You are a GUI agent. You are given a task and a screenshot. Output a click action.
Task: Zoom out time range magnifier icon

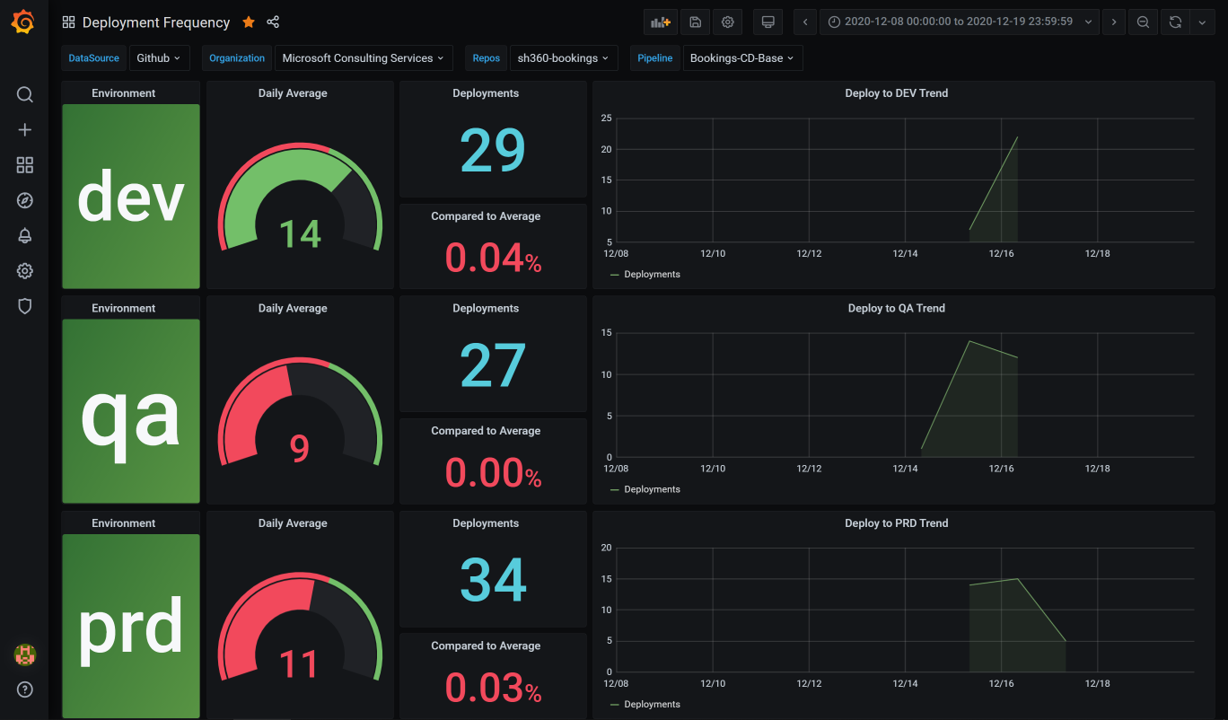point(1143,22)
